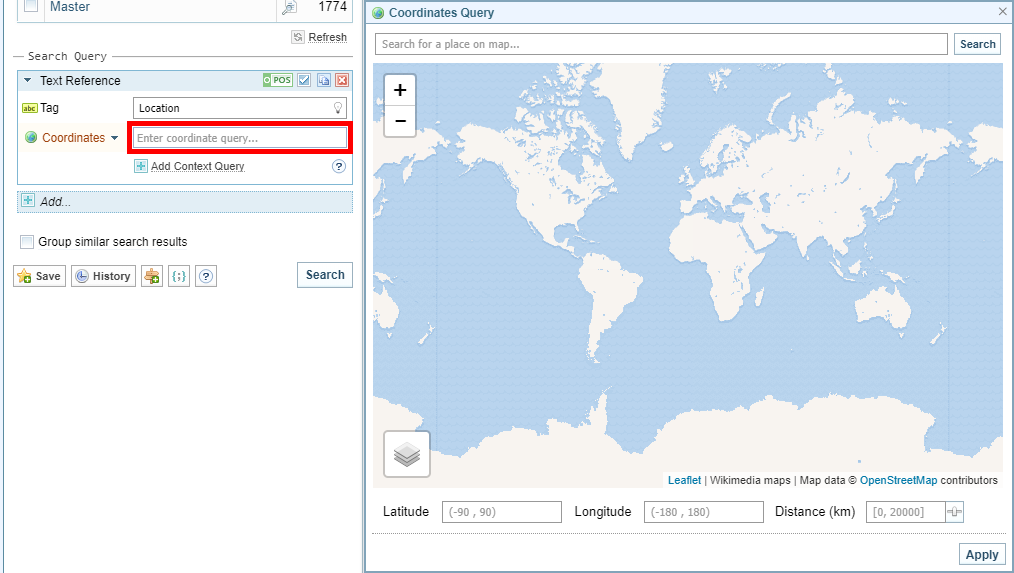This screenshot has width=1014, height=573.
Task: Open the map layers control
Action: coord(407,455)
